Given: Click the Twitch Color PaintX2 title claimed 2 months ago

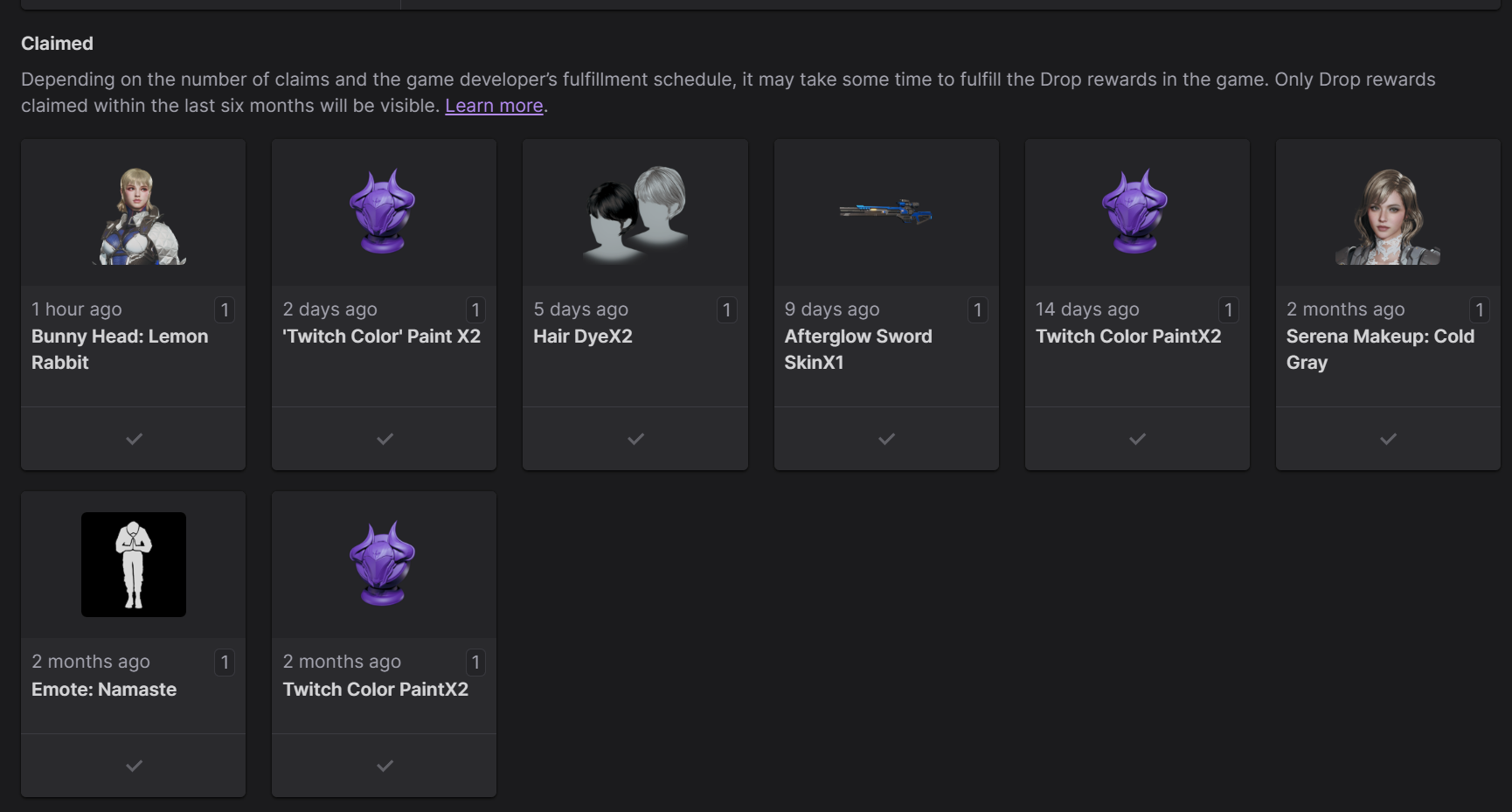Looking at the screenshot, I should [x=376, y=690].
